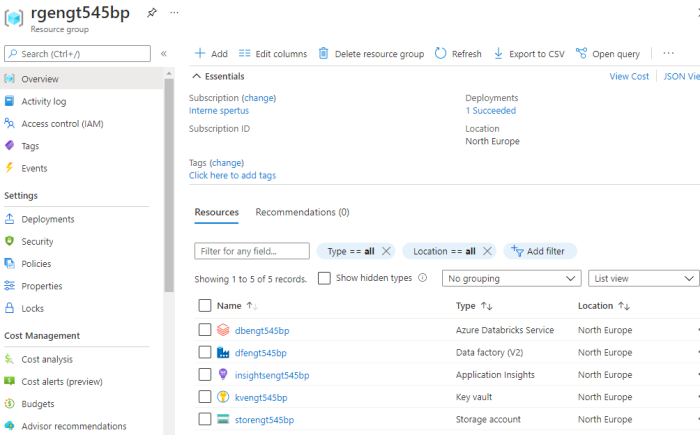The width and height of the screenshot is (700, 435).
Task: Click the Data factory icon beside dfengt545bp
Action: point(223,352)
